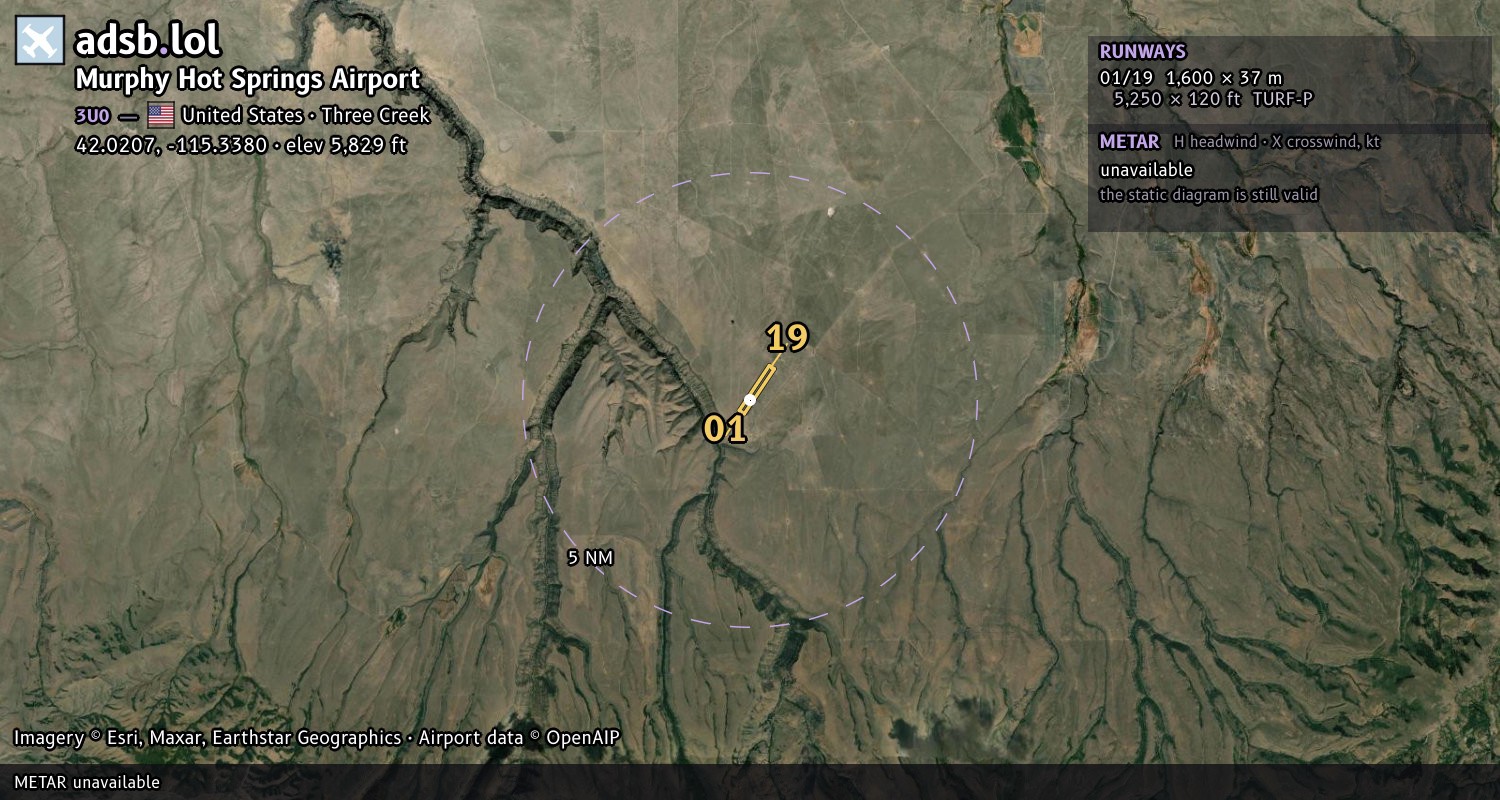Click the yellow runway 01/19 strip
The width and height of the screenshot is (1500, 800).
(757, 390)
